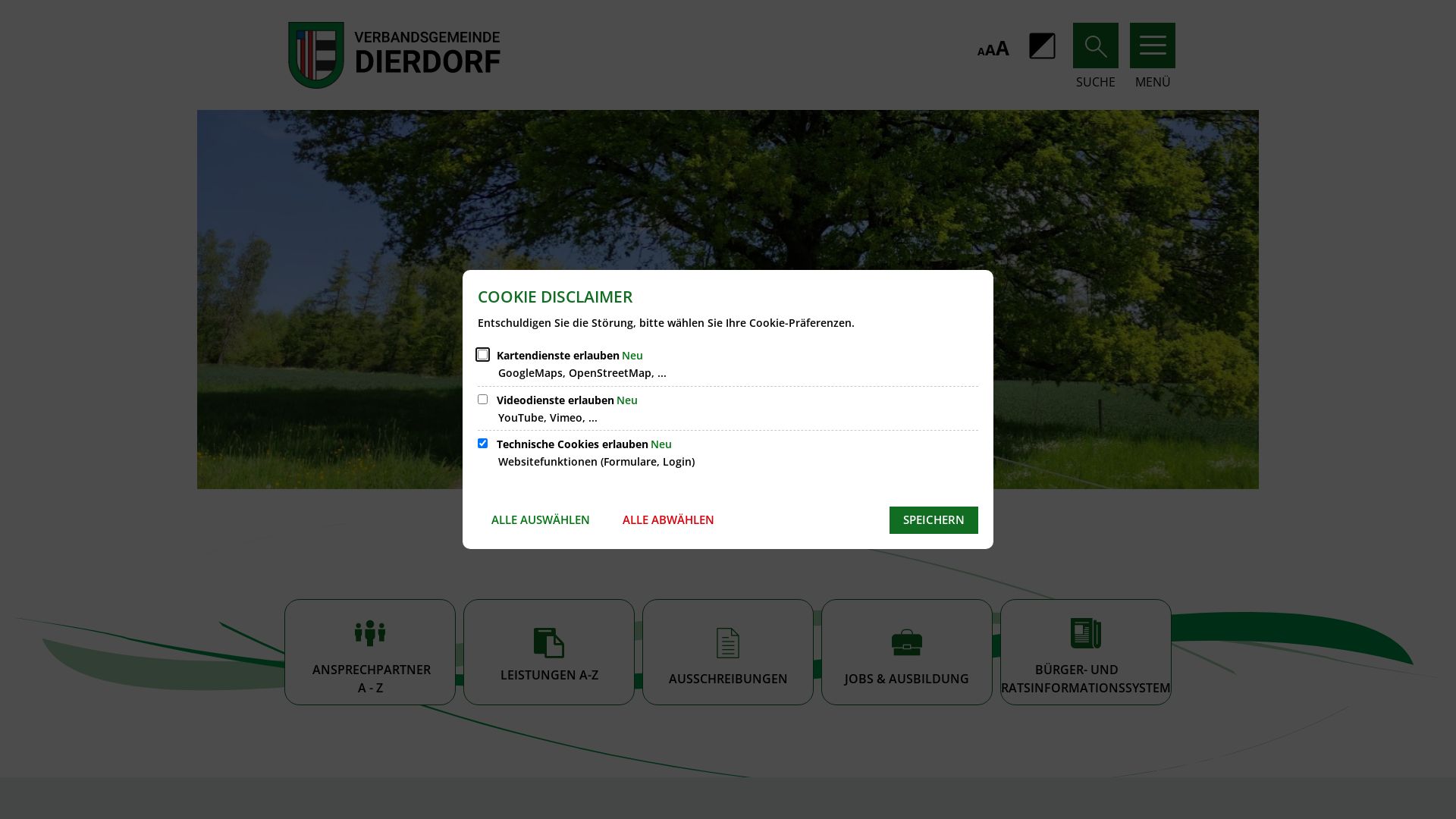This screenshot has width=1456, height=819.
Task: Click the Technische Cookies erlauben label text
Action: (x=572, y=444)
